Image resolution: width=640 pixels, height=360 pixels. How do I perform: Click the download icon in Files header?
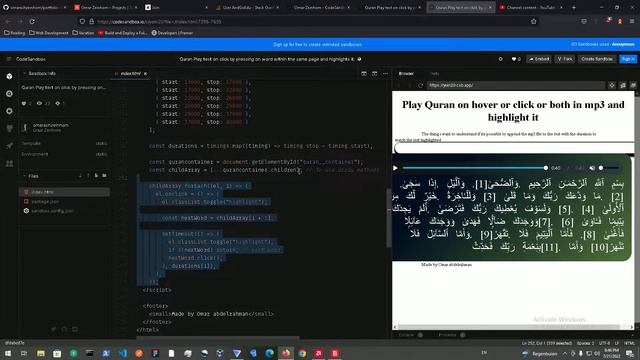click(80, 176)
